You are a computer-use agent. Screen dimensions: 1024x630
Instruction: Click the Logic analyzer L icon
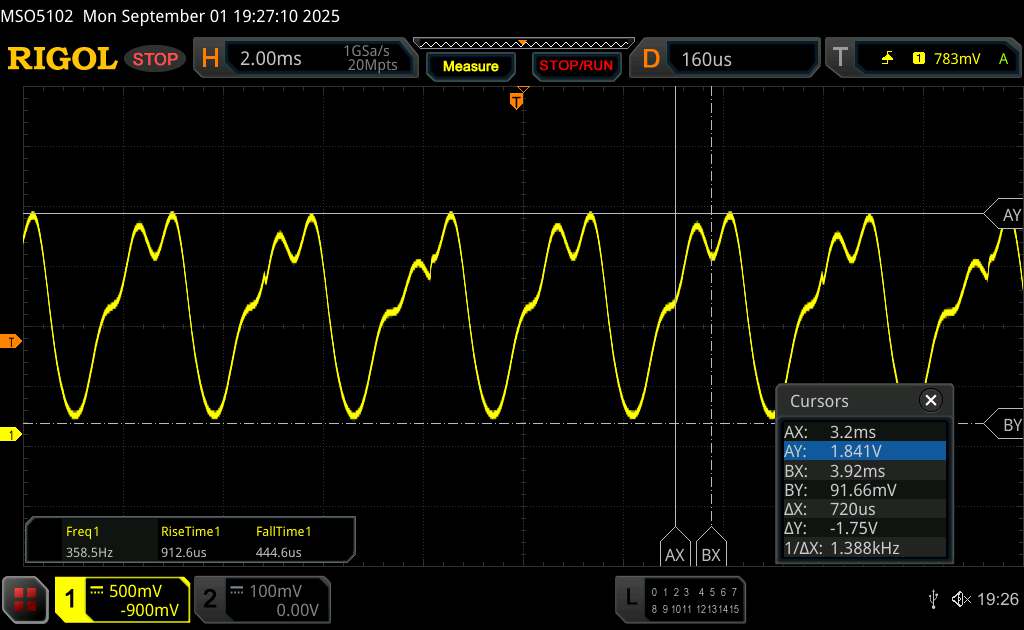(x=631, y=598)
